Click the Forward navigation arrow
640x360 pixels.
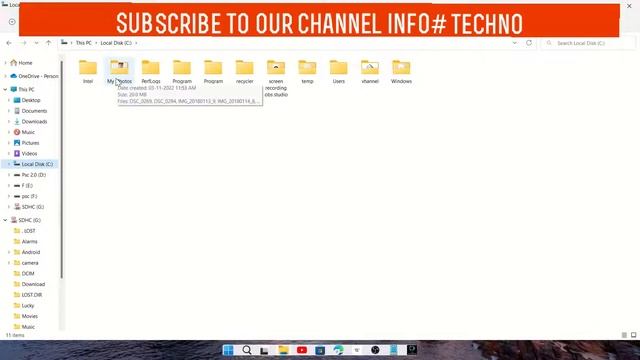point(24,43)
